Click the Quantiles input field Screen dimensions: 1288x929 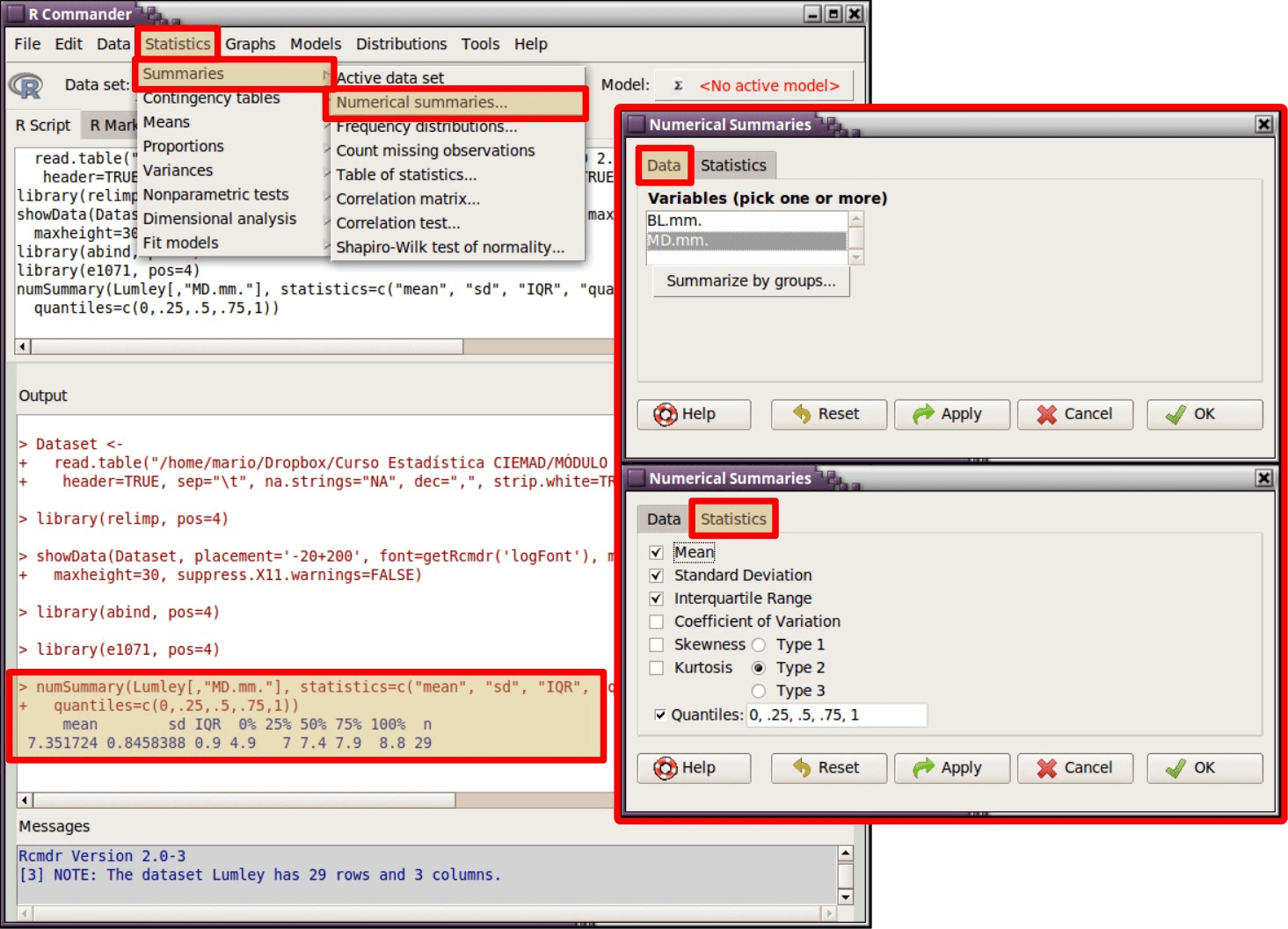836,715
